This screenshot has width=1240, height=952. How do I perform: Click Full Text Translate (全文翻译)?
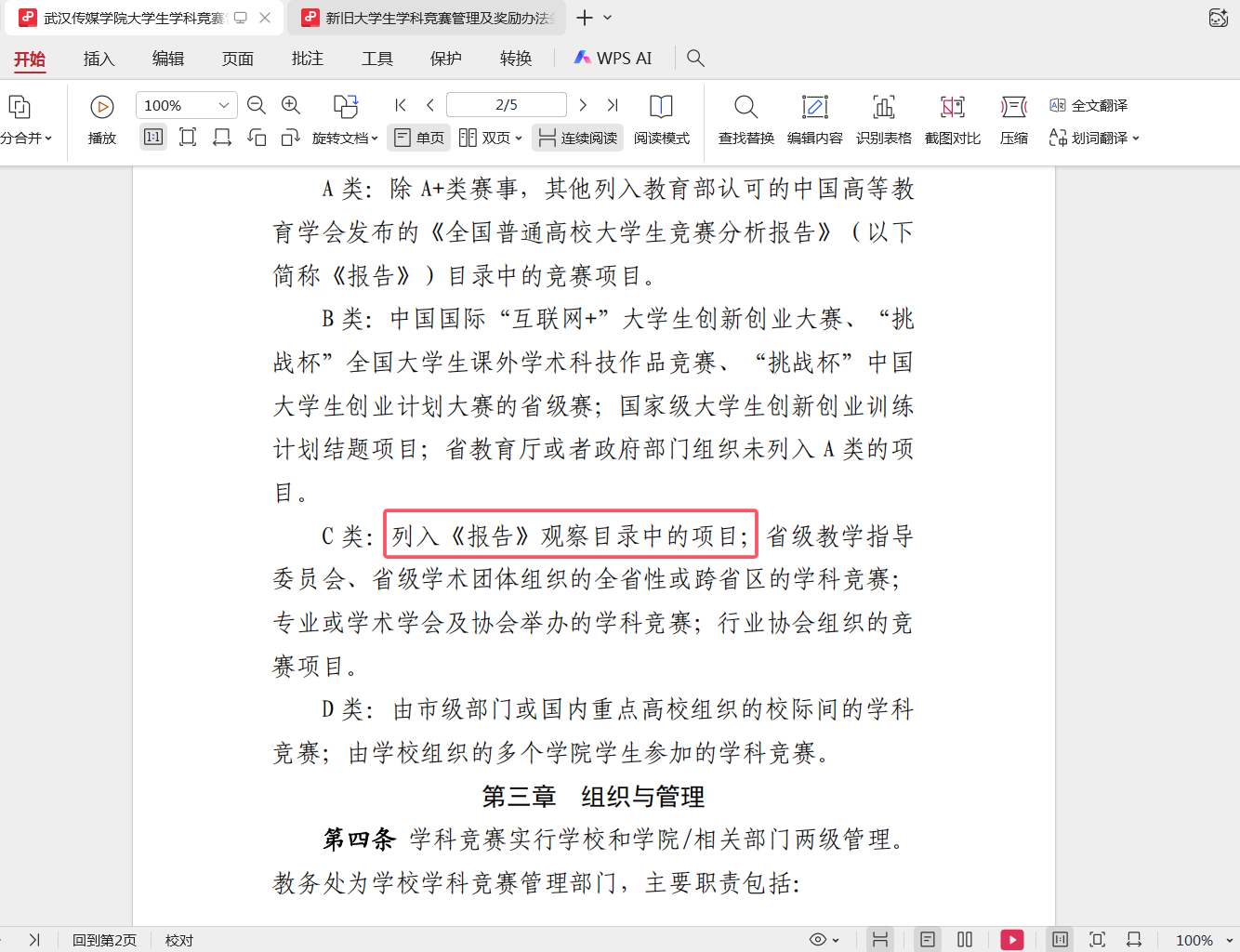pyautogui.click(x=1088, y=105)
